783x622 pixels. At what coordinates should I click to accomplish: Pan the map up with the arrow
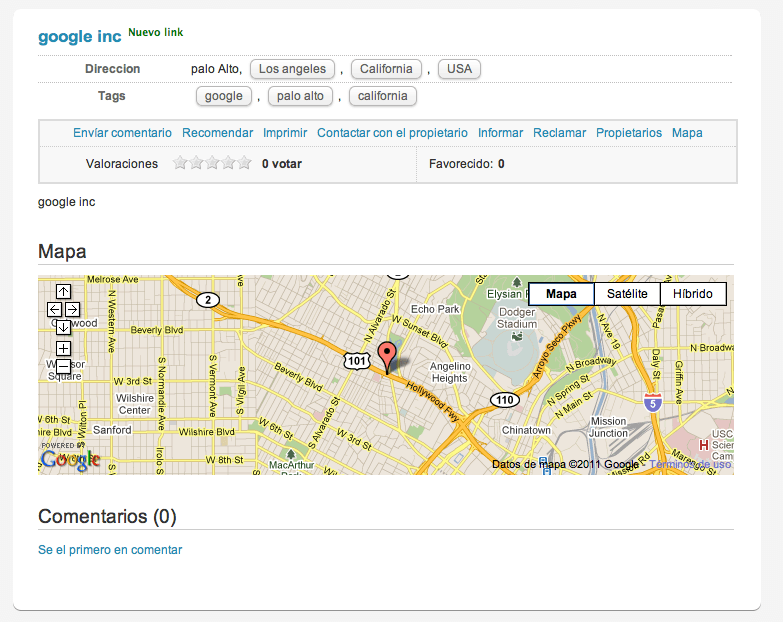coord(63,292)
